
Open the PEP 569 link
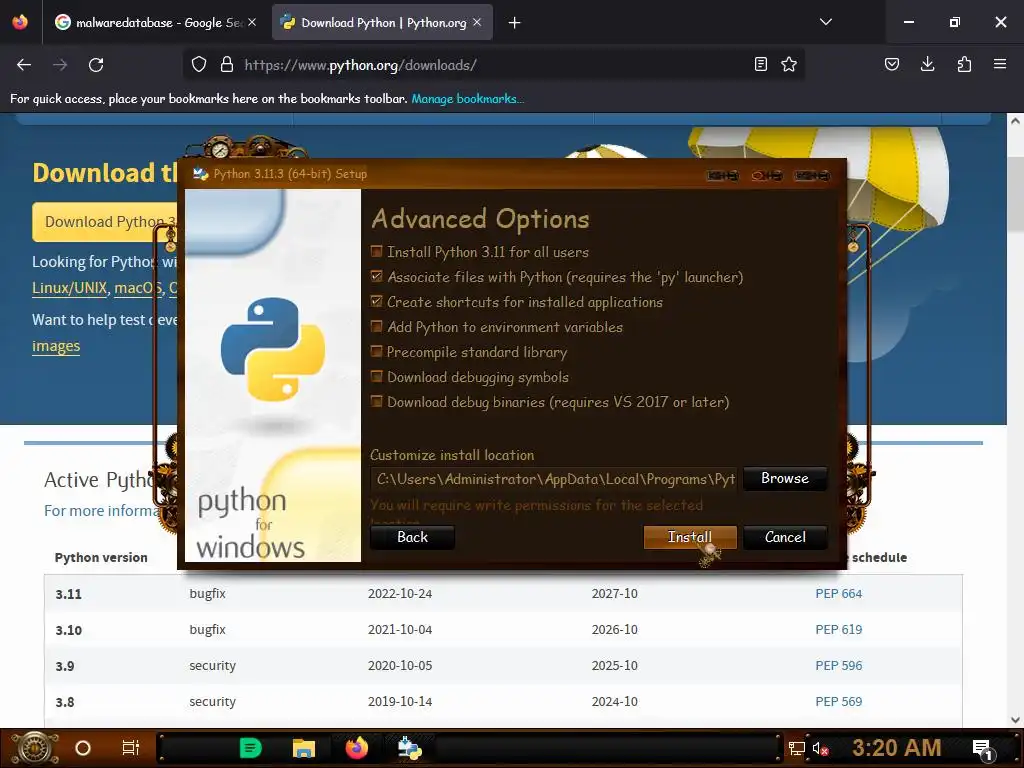click(839, 701)
